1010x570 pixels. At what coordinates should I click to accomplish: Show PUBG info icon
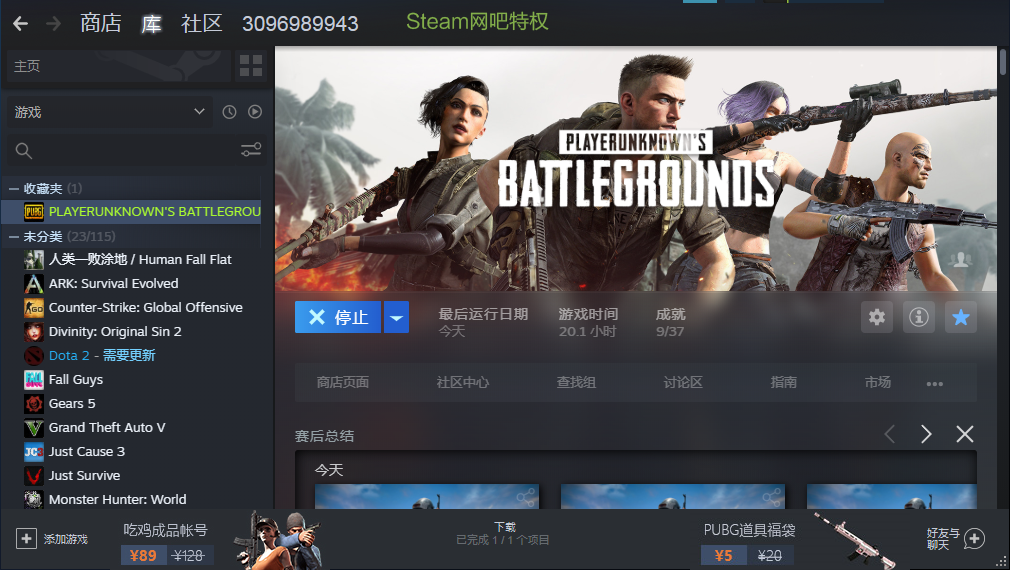click(919, 317)
